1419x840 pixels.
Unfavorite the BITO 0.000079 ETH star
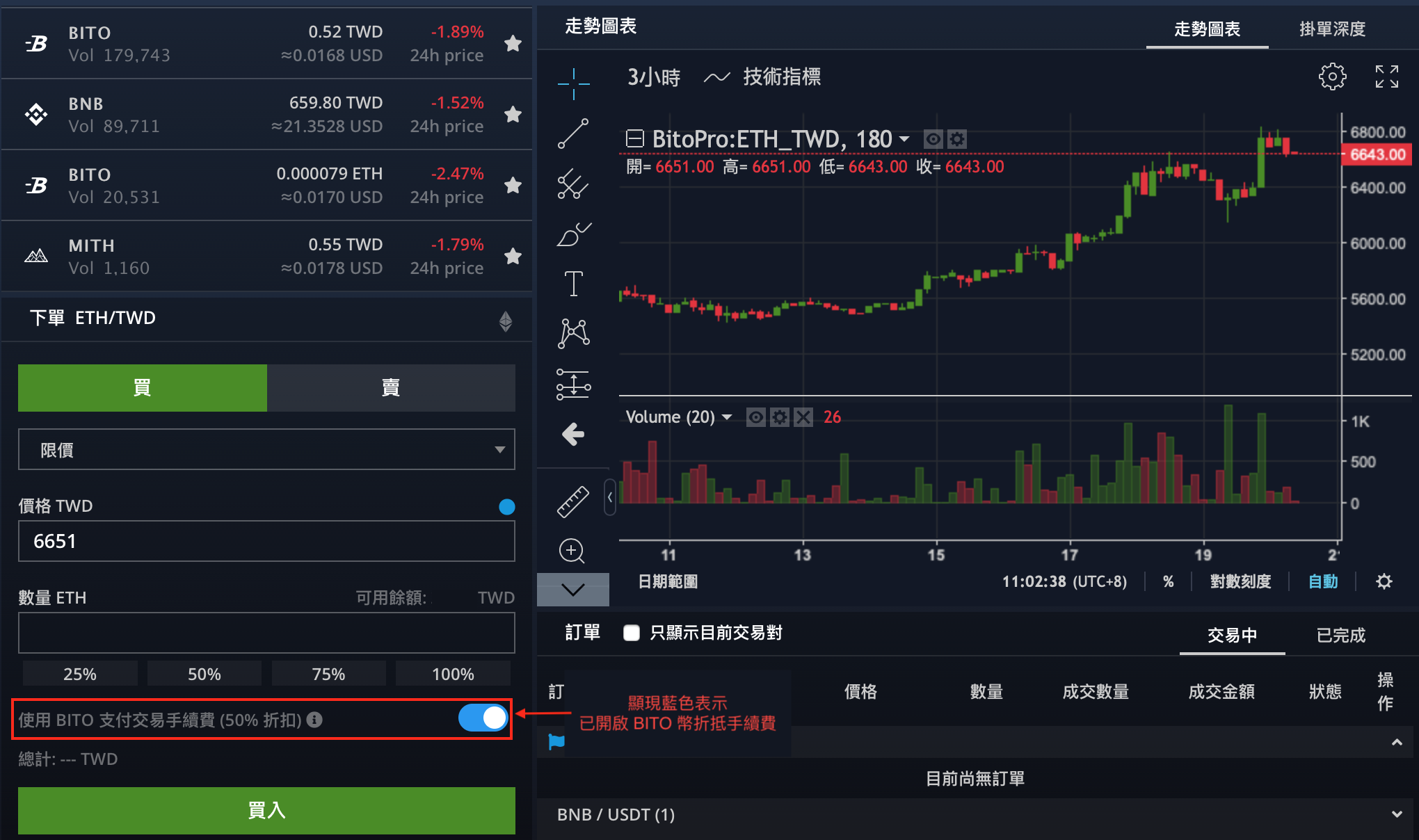(513, 185)
